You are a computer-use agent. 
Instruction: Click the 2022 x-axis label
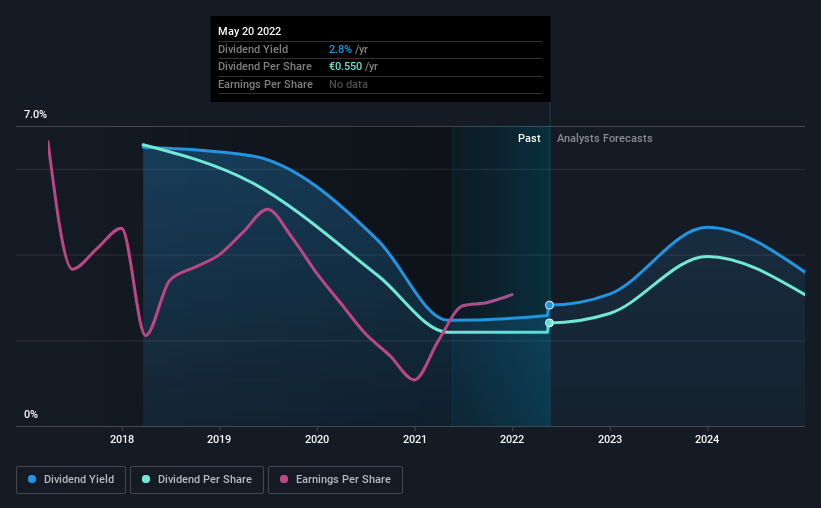(512, 439)
